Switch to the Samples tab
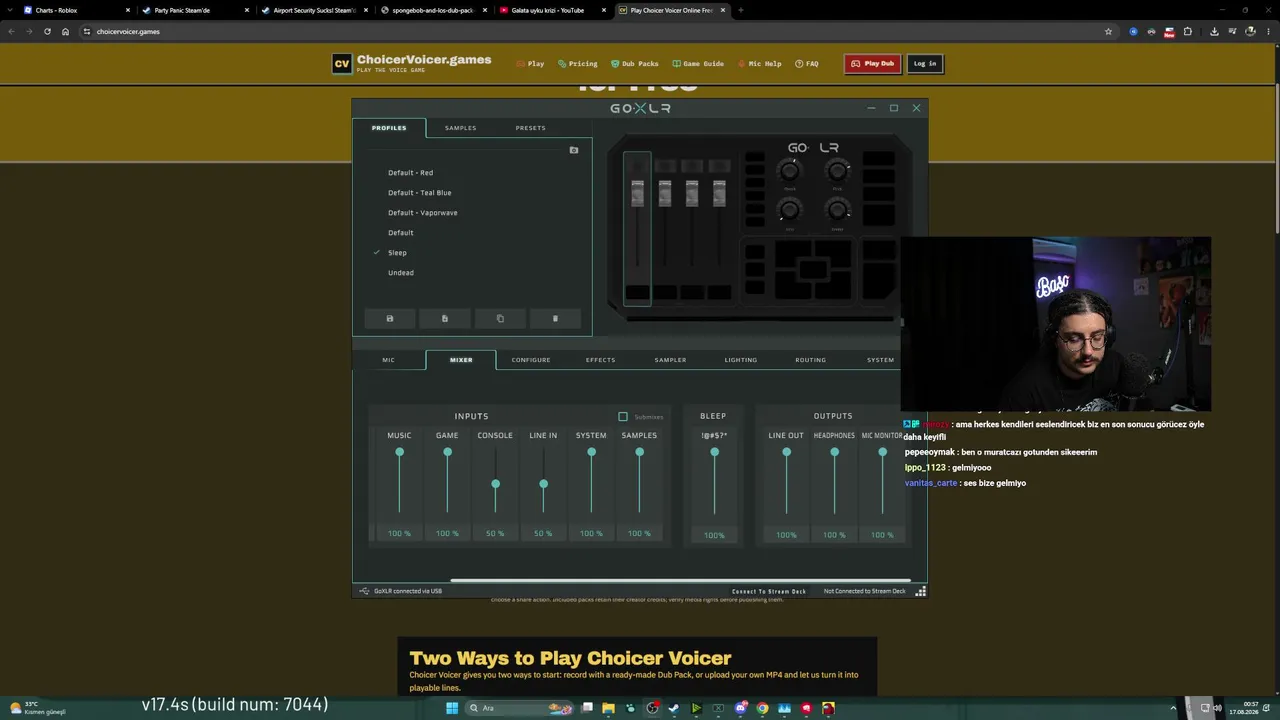The height and width of the screenshot is (720, 1280). (x=460, y=128)
